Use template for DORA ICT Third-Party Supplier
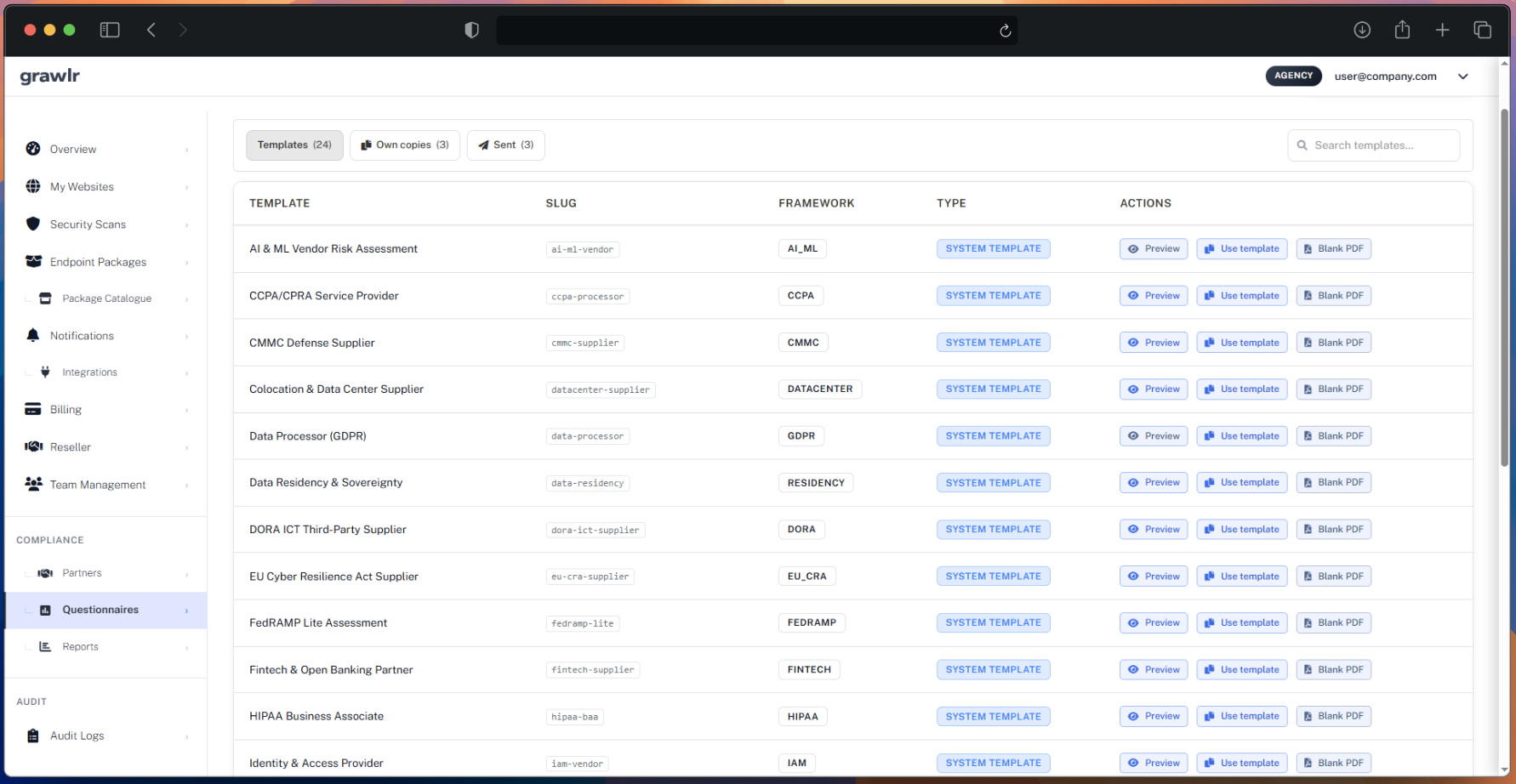Viewport: 1516px width, 784px height. [x=1242, y=529]
